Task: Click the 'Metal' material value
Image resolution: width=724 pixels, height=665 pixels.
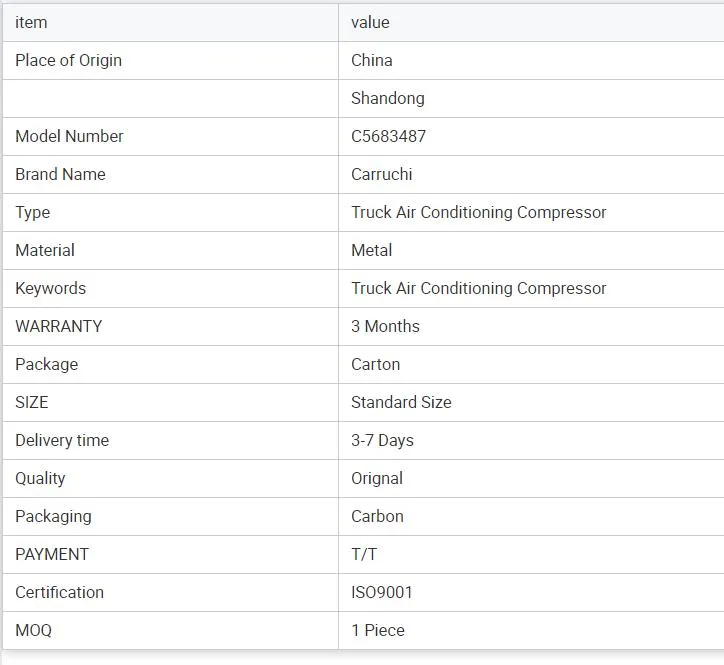Action: pyautogui.click(x=371, y=250)
